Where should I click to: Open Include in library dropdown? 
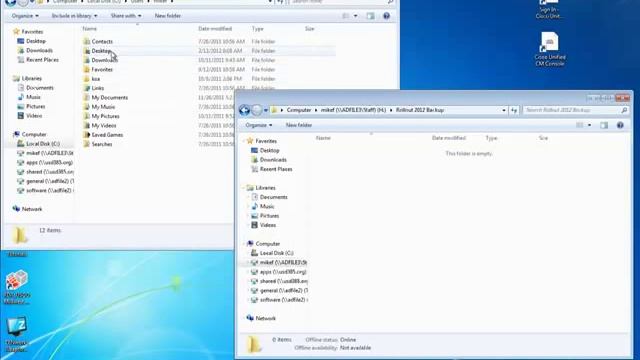74,16
